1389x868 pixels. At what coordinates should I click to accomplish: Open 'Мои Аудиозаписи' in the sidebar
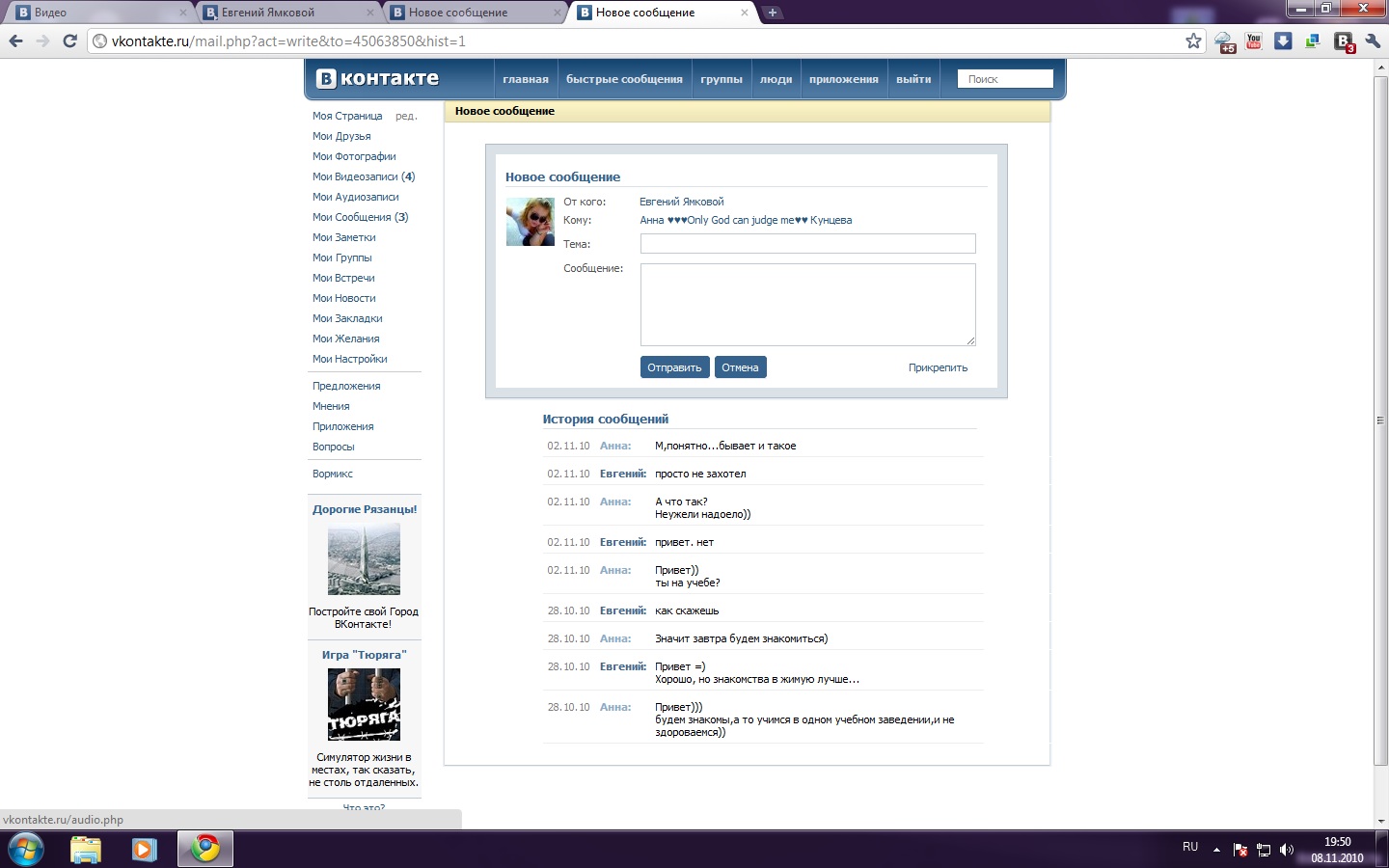[356, 197]
